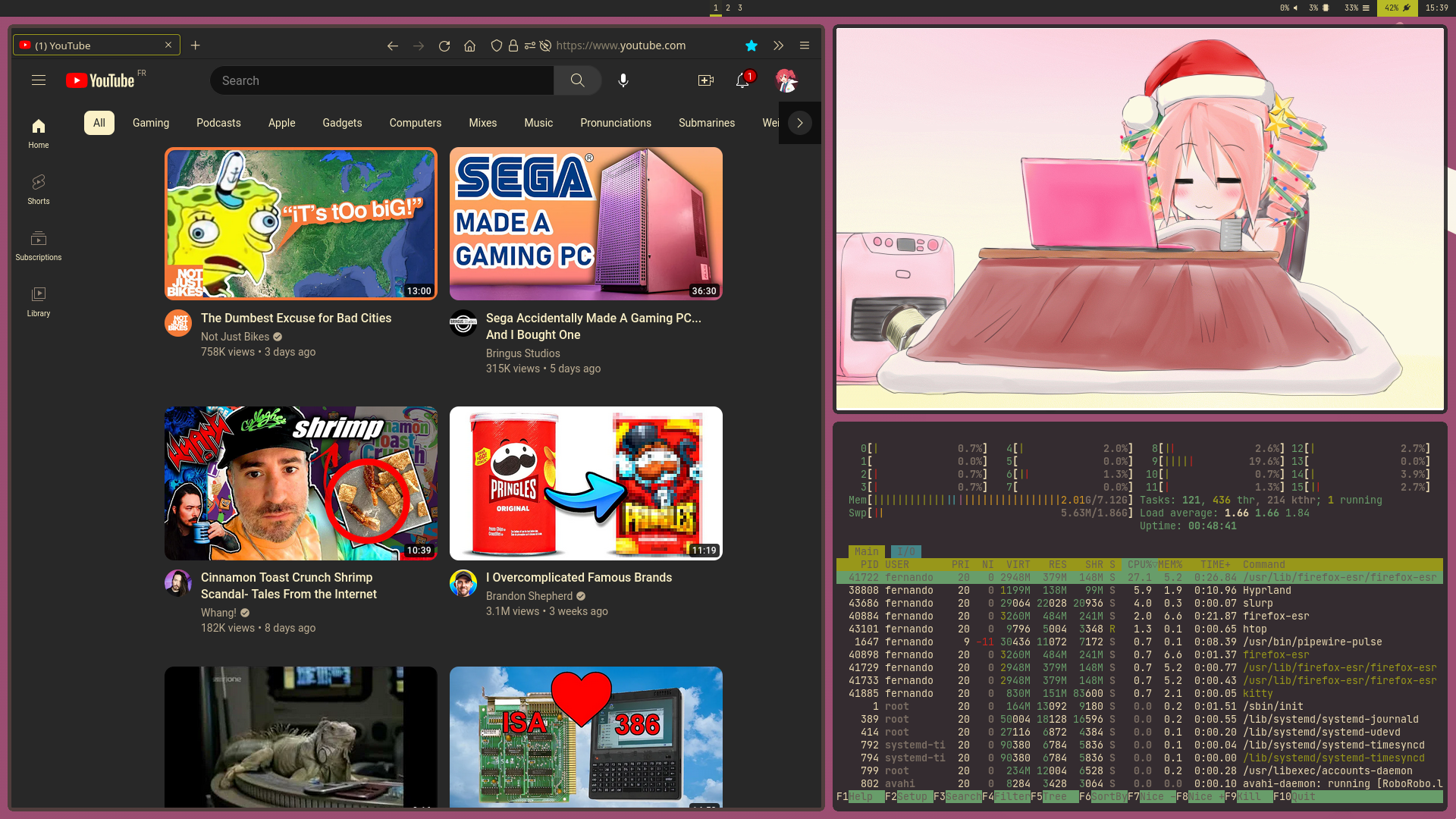Click the YouTube search magnifier button
The width and height of the screenshot is (1456, 819).
point(577,80)
